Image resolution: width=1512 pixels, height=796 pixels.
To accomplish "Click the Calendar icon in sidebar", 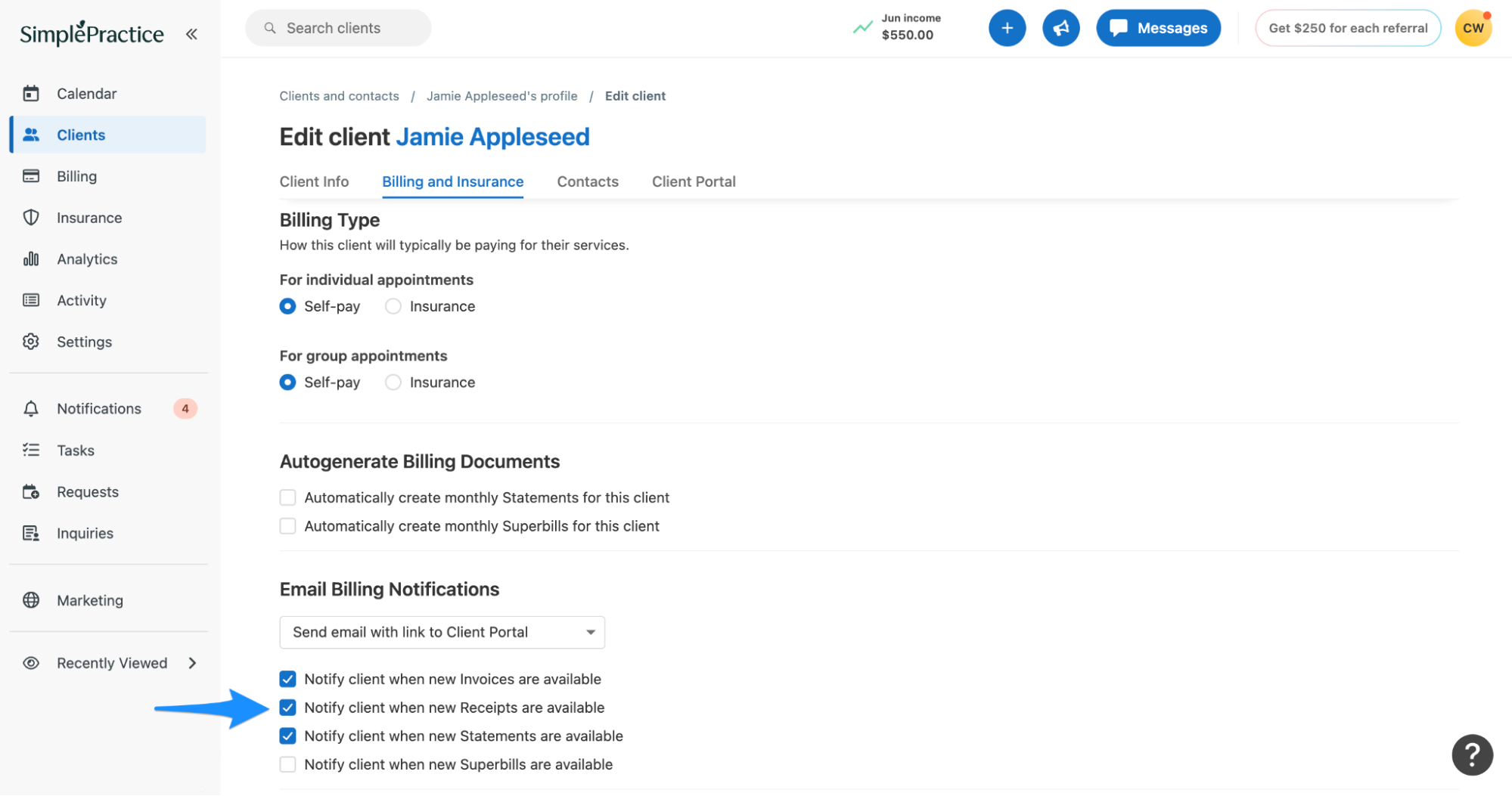I will tap(31, 94).
